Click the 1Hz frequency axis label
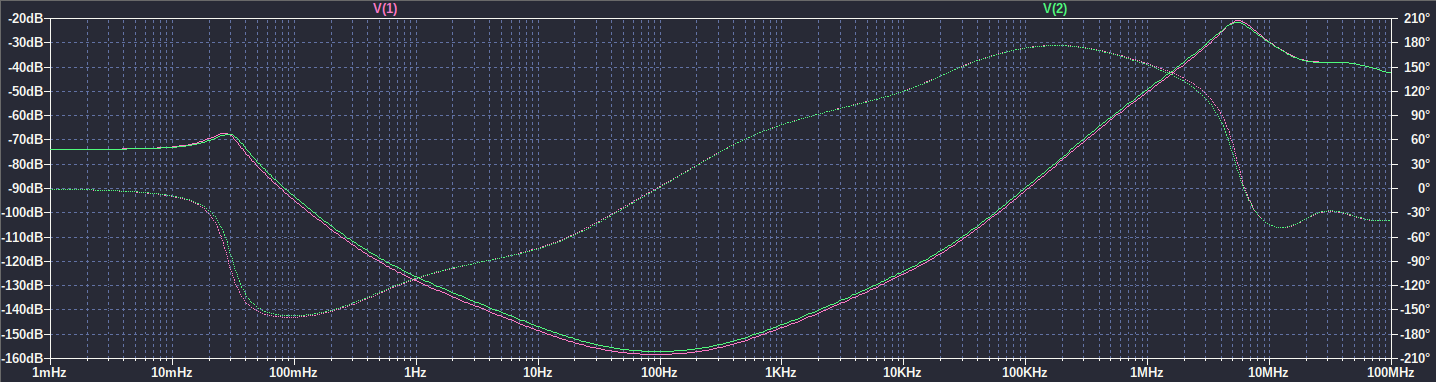Screen dimensions: 1436x382 [x=415, y=373]
